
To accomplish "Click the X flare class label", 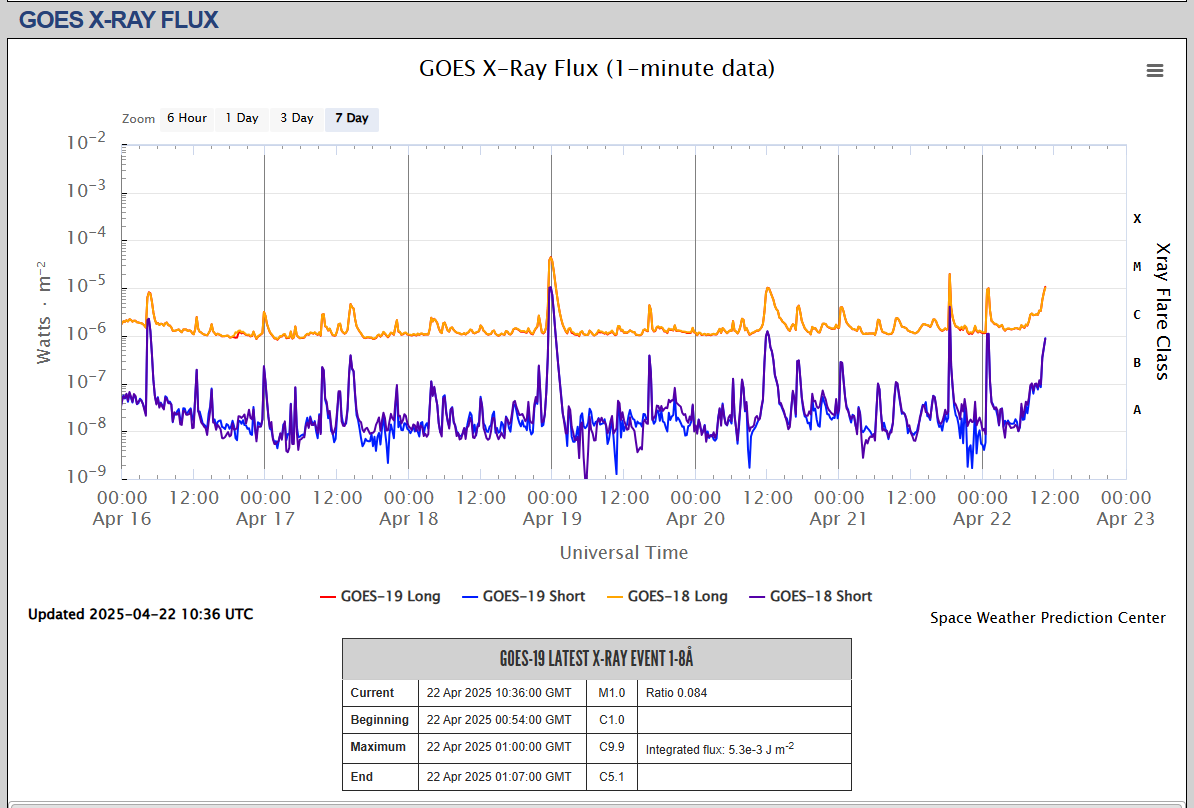I will click(1137, 219).
